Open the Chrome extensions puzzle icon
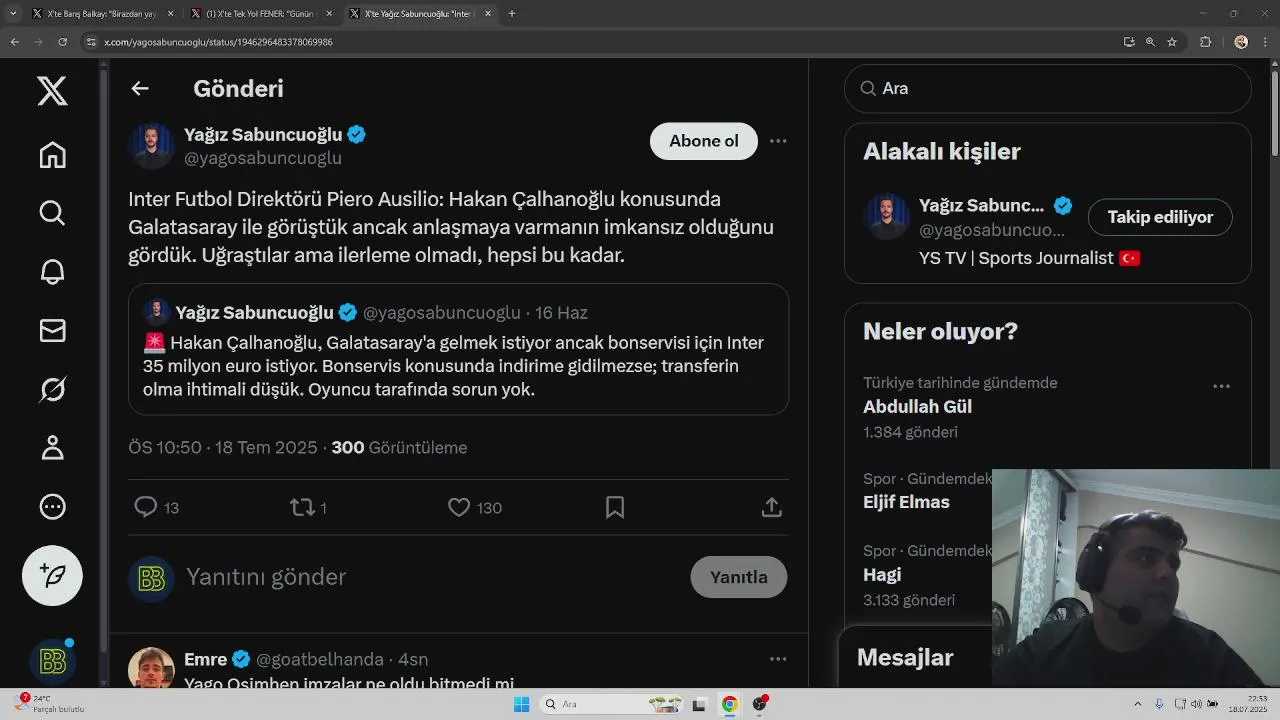 [x=1205, y=42]
